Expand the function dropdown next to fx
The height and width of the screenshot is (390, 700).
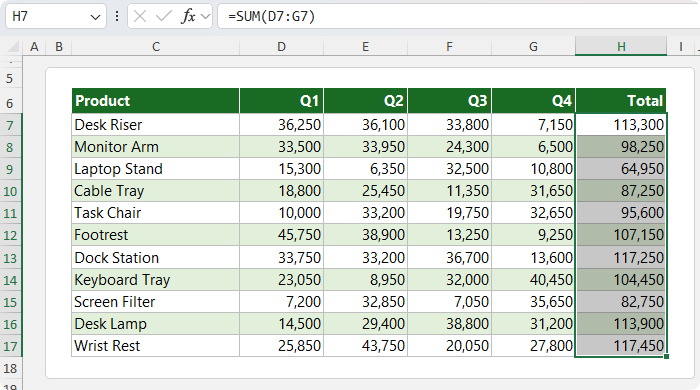pos(205,17)
